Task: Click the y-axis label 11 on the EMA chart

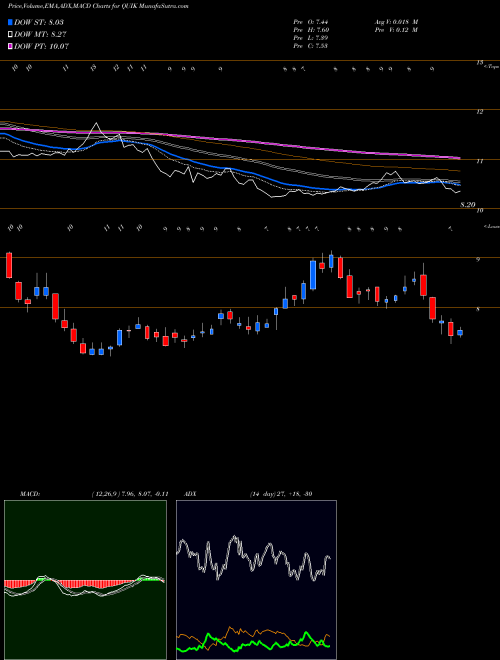Action: pos(479,161)
